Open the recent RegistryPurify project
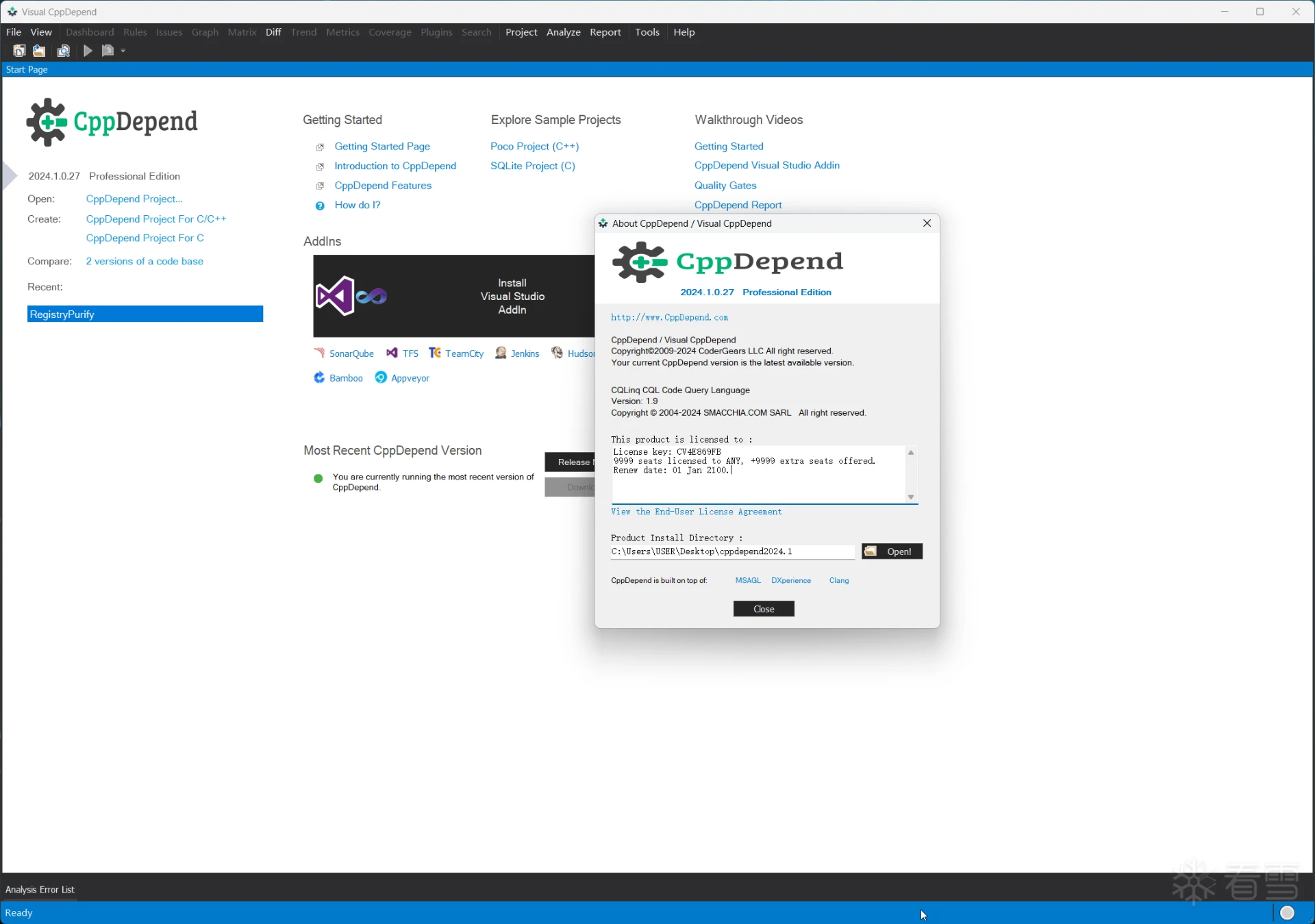The image size is (1315, 924). tap(145, 314)
